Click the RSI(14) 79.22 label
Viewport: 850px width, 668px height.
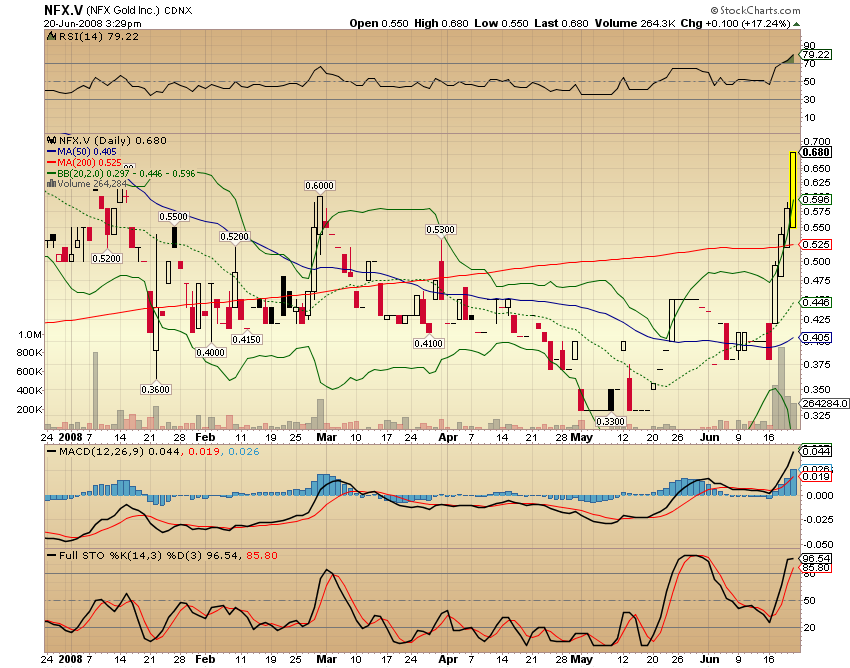[100, 40]
